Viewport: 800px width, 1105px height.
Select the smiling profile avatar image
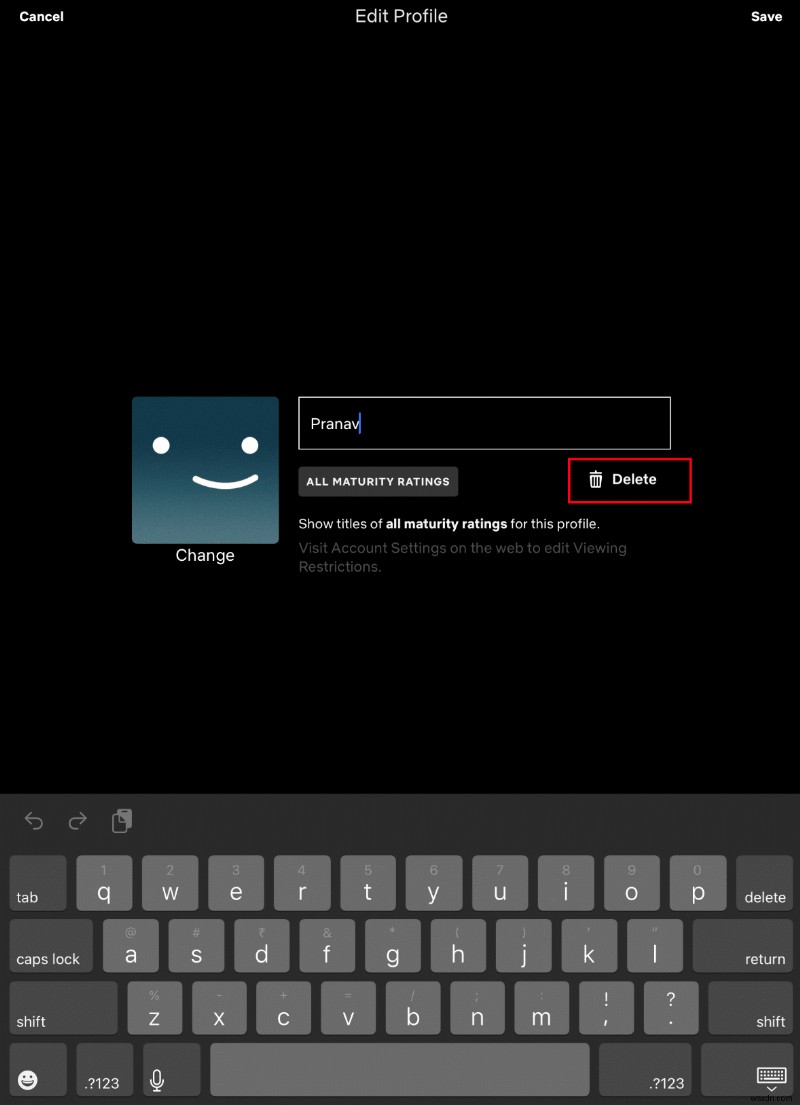(205, 470)
